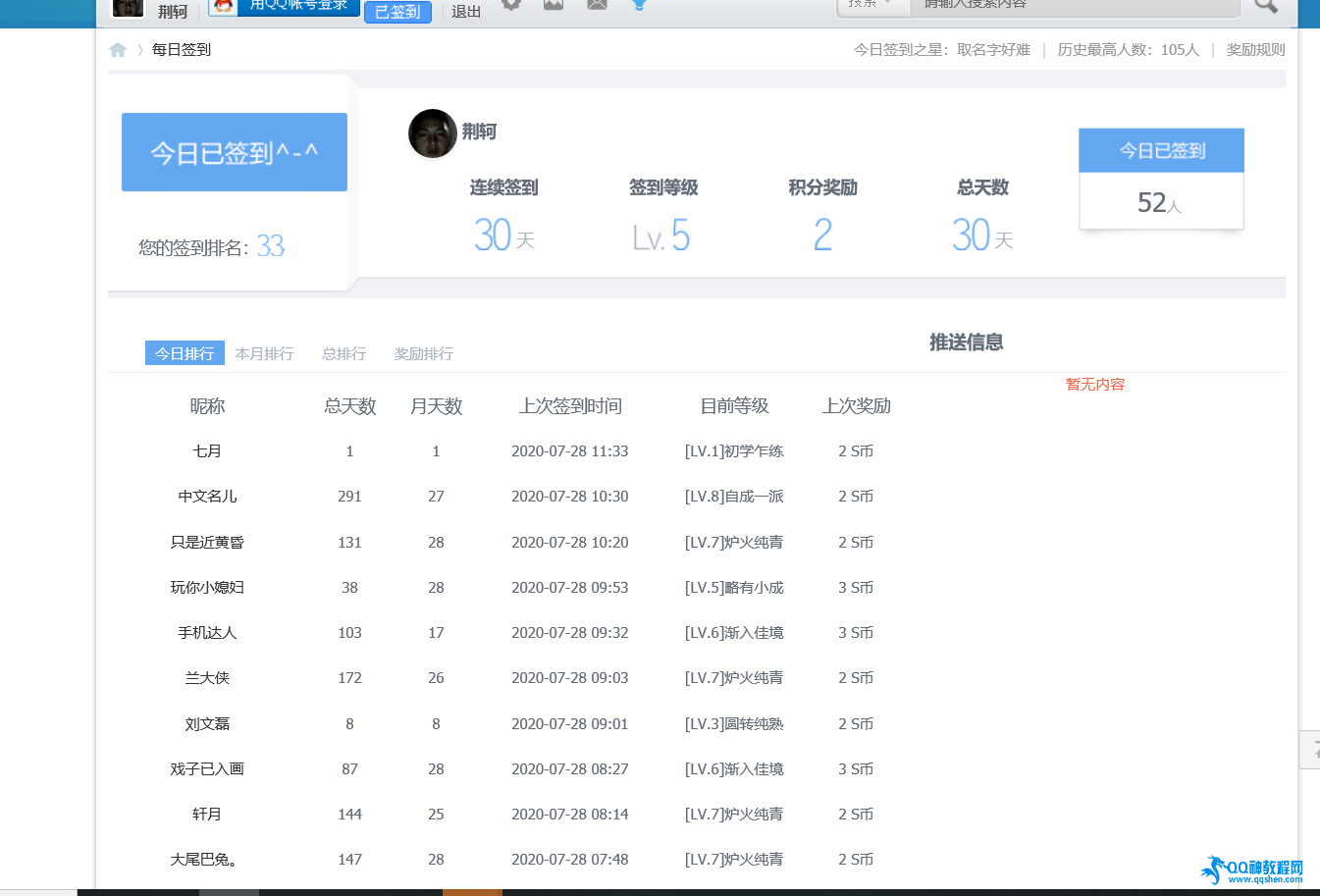This screenshot has height=896, width=1320.
Task: Switch to 奖励排行 tab
Action: [423, 353]
